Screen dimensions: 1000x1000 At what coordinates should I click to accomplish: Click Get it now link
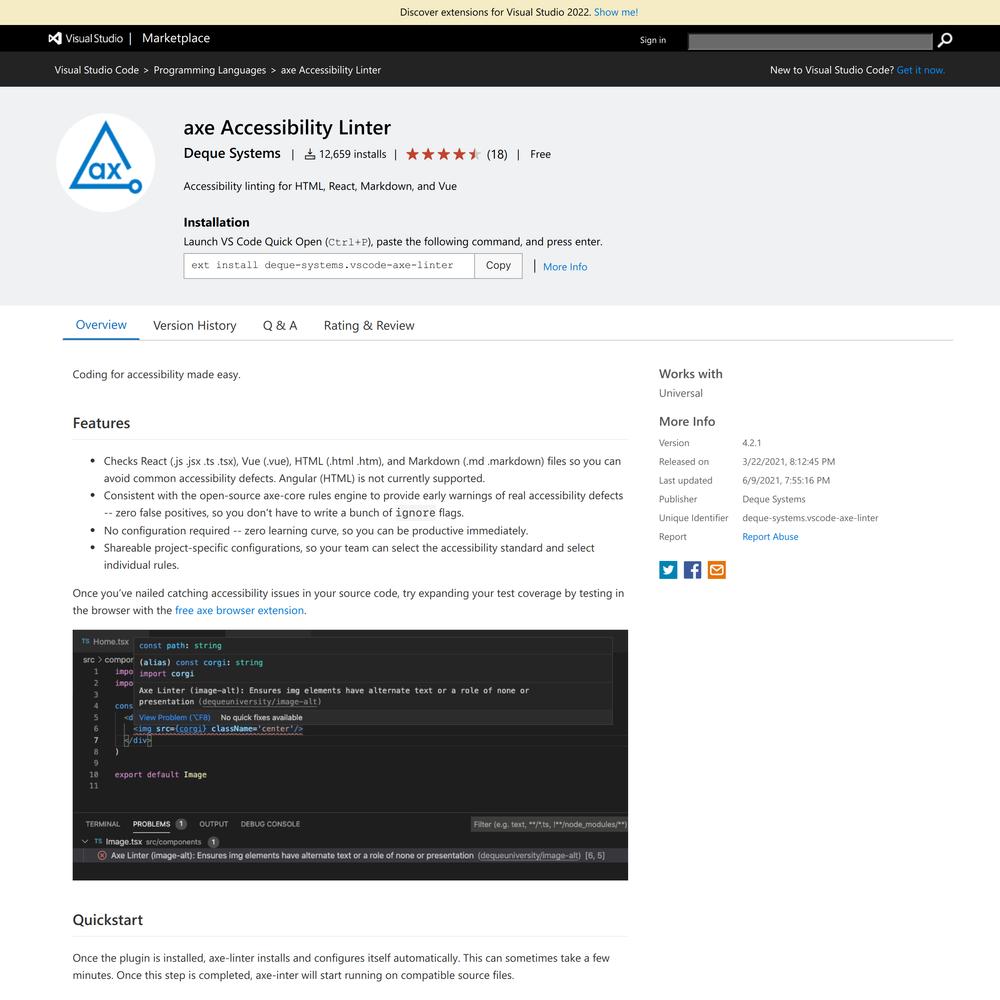(x=920, y=70)
